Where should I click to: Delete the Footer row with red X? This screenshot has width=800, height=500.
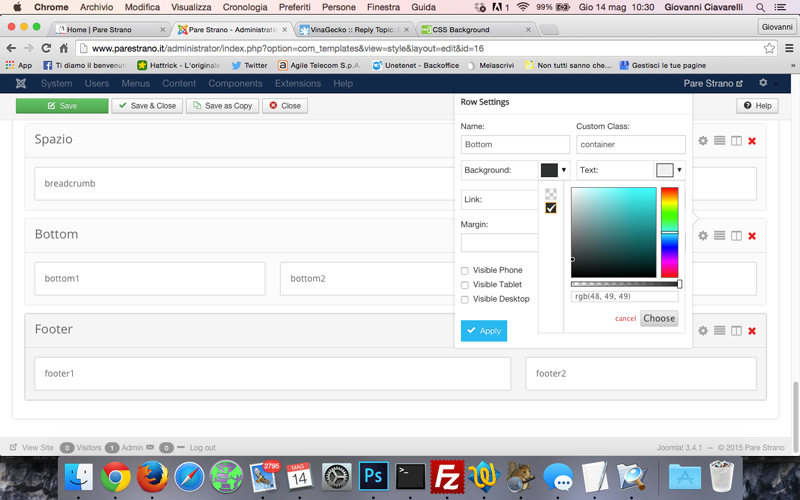[x=752, y=331]
